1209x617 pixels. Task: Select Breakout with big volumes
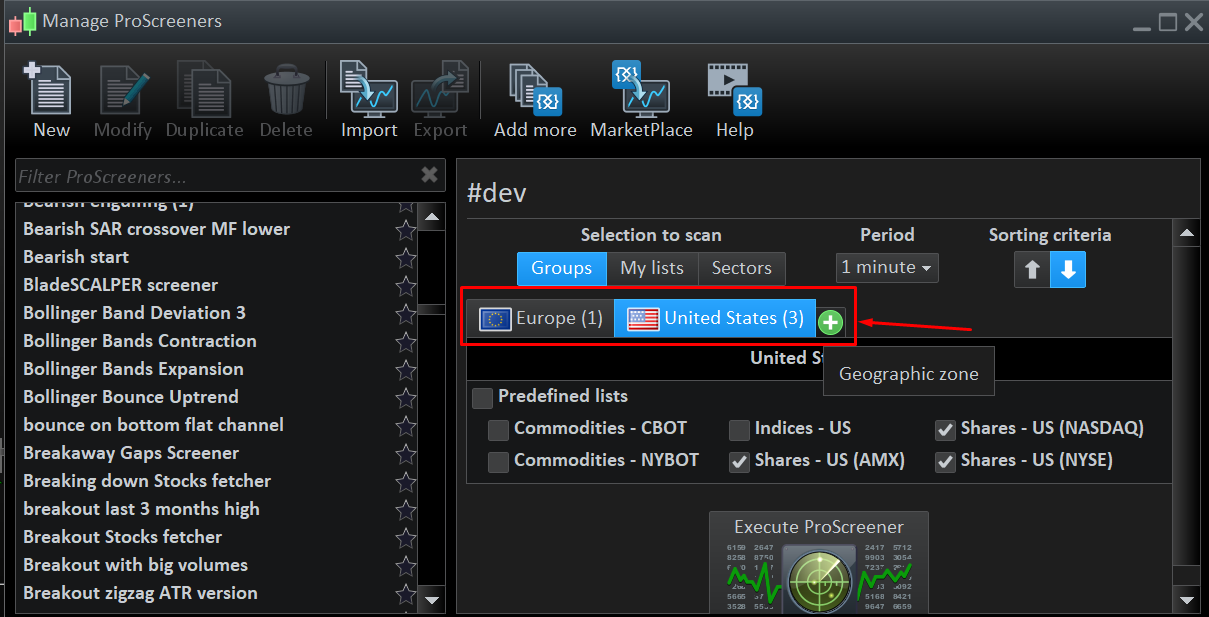(x=135, y=565)
